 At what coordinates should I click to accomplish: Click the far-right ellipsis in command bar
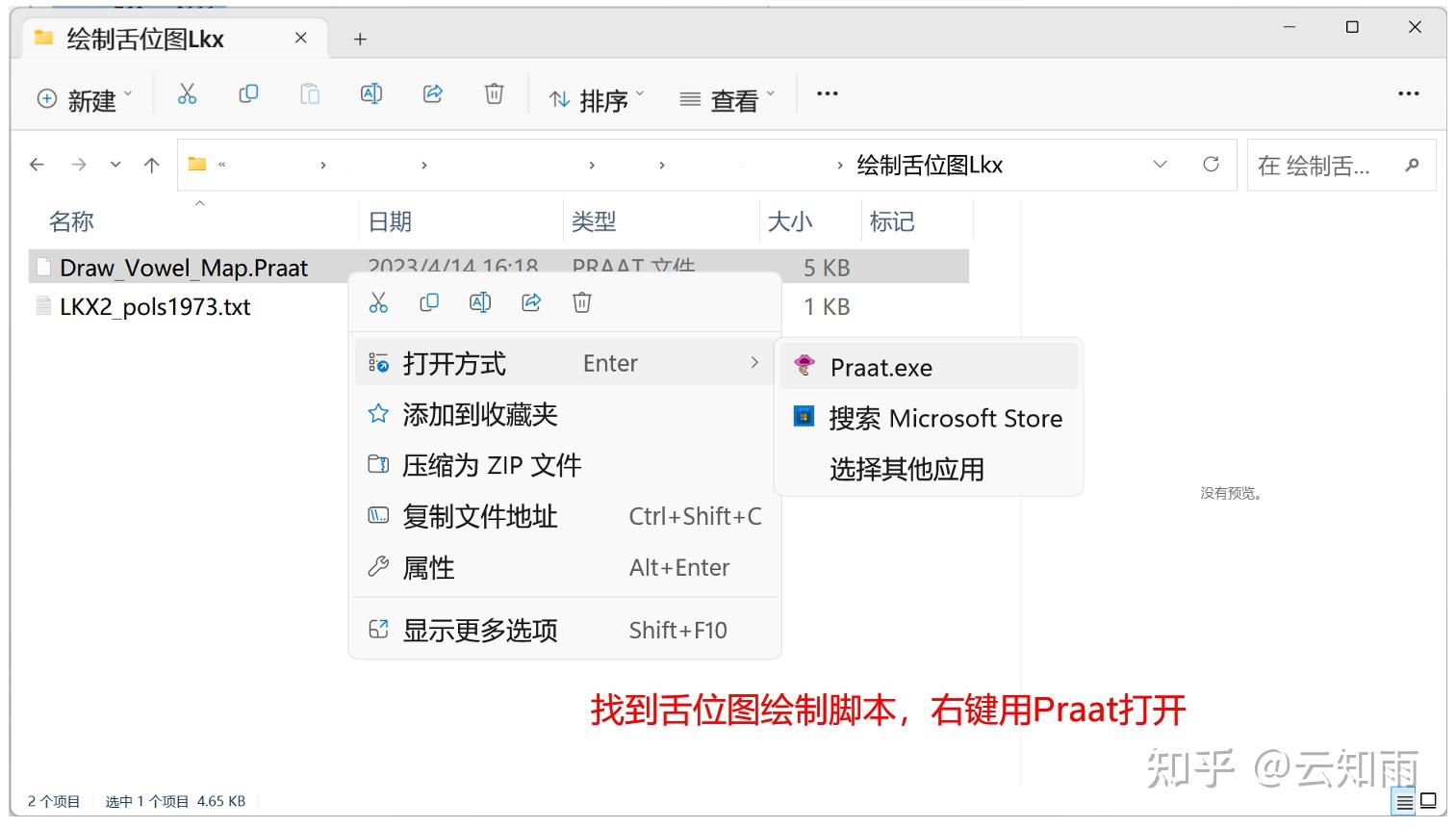(1409, 93)
